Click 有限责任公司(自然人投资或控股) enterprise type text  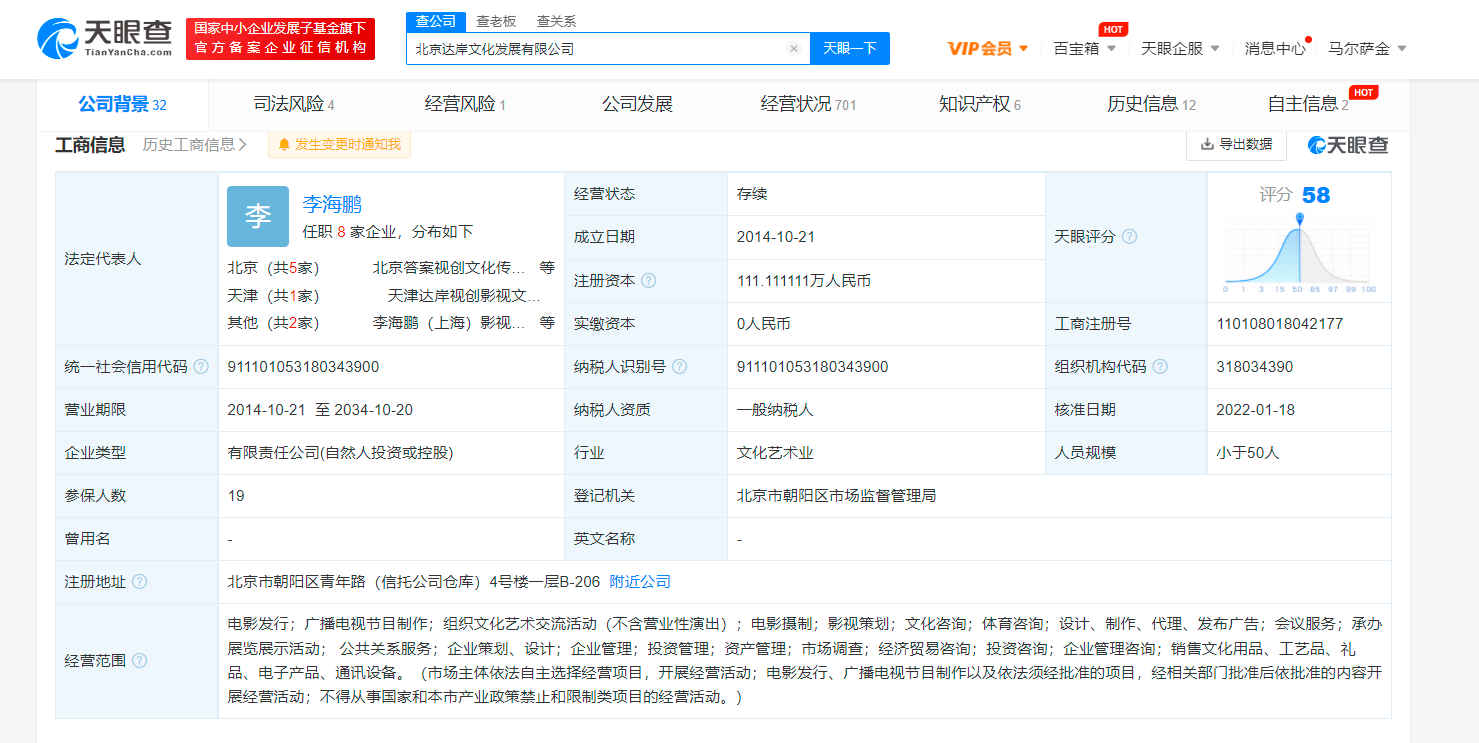click(x=341, y=453)
